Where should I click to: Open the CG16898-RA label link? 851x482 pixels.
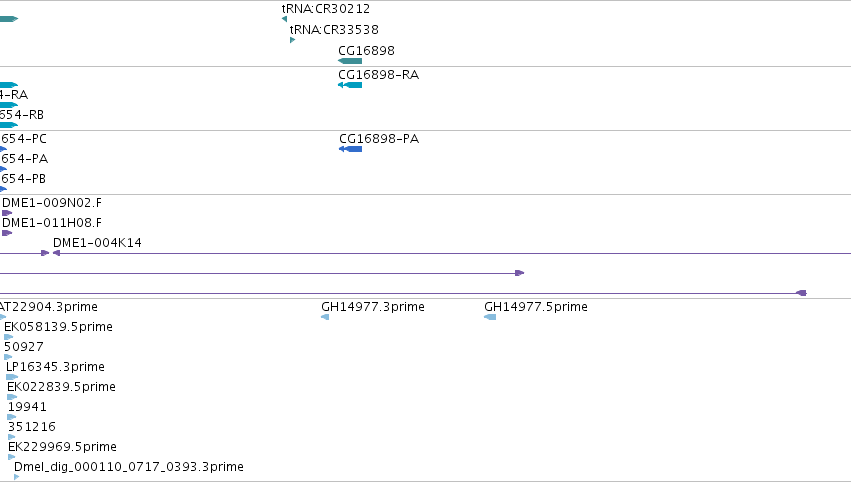pos(379,74)
